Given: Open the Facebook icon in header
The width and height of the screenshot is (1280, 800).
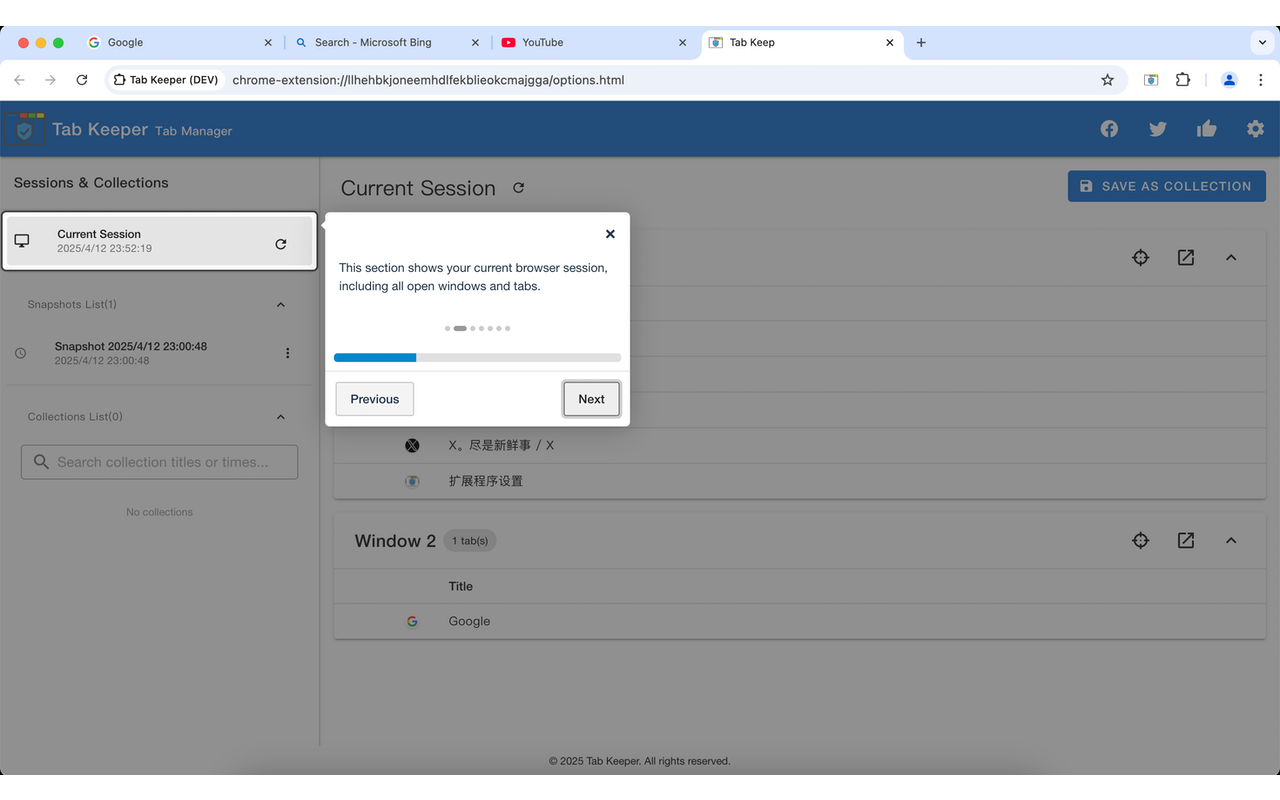Looking at the screenshot, I should (1109, 129).
